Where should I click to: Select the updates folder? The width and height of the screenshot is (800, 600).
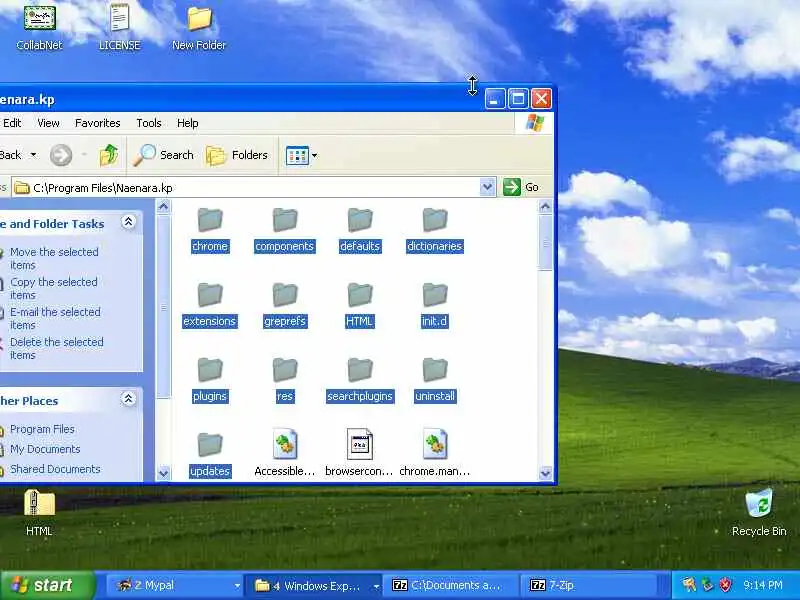pyautogui.click(x=210, y=456)
